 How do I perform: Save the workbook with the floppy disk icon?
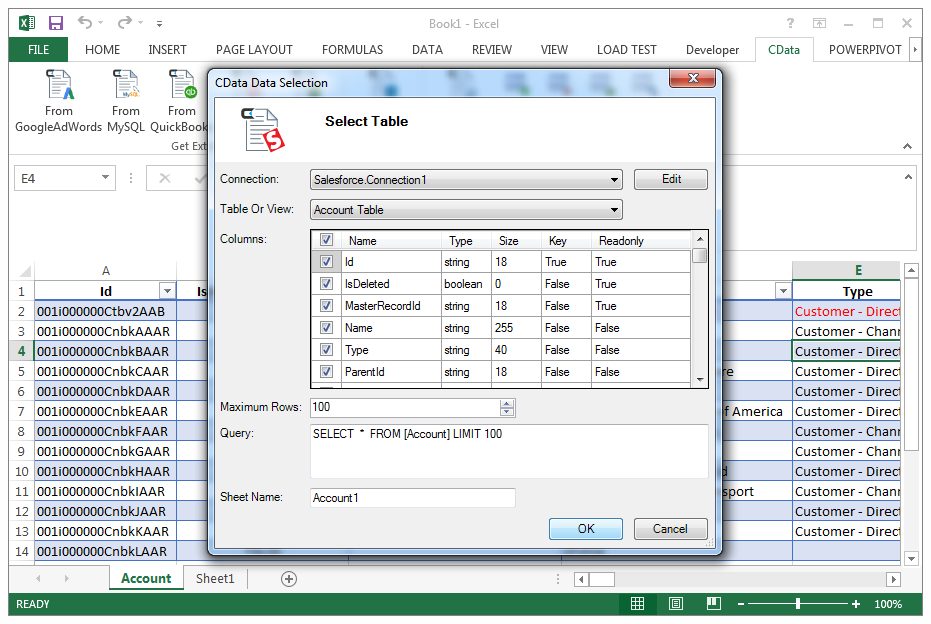pos(56,23)
